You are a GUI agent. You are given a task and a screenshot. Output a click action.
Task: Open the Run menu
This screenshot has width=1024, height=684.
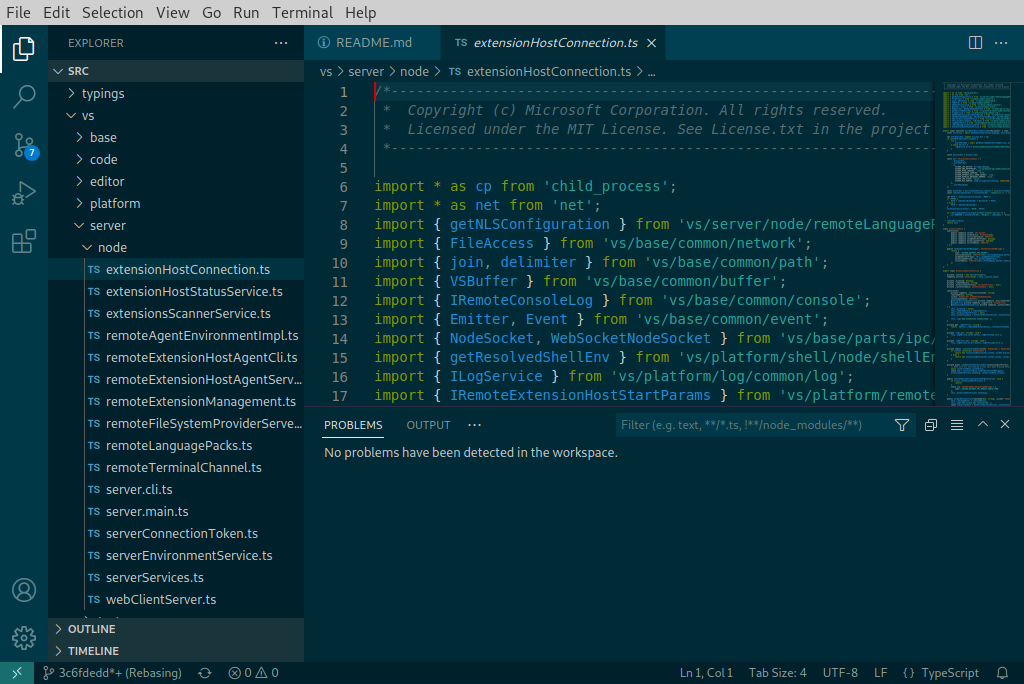click(x=246, y=12)
